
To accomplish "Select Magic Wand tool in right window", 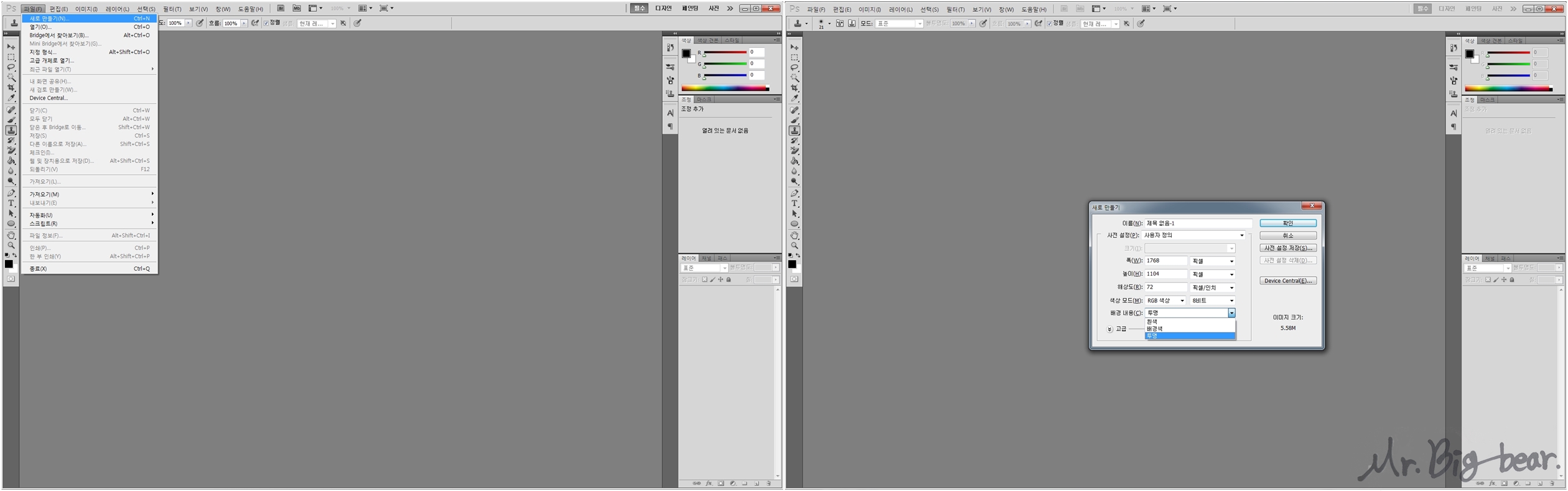I will [x=795, y=78].
